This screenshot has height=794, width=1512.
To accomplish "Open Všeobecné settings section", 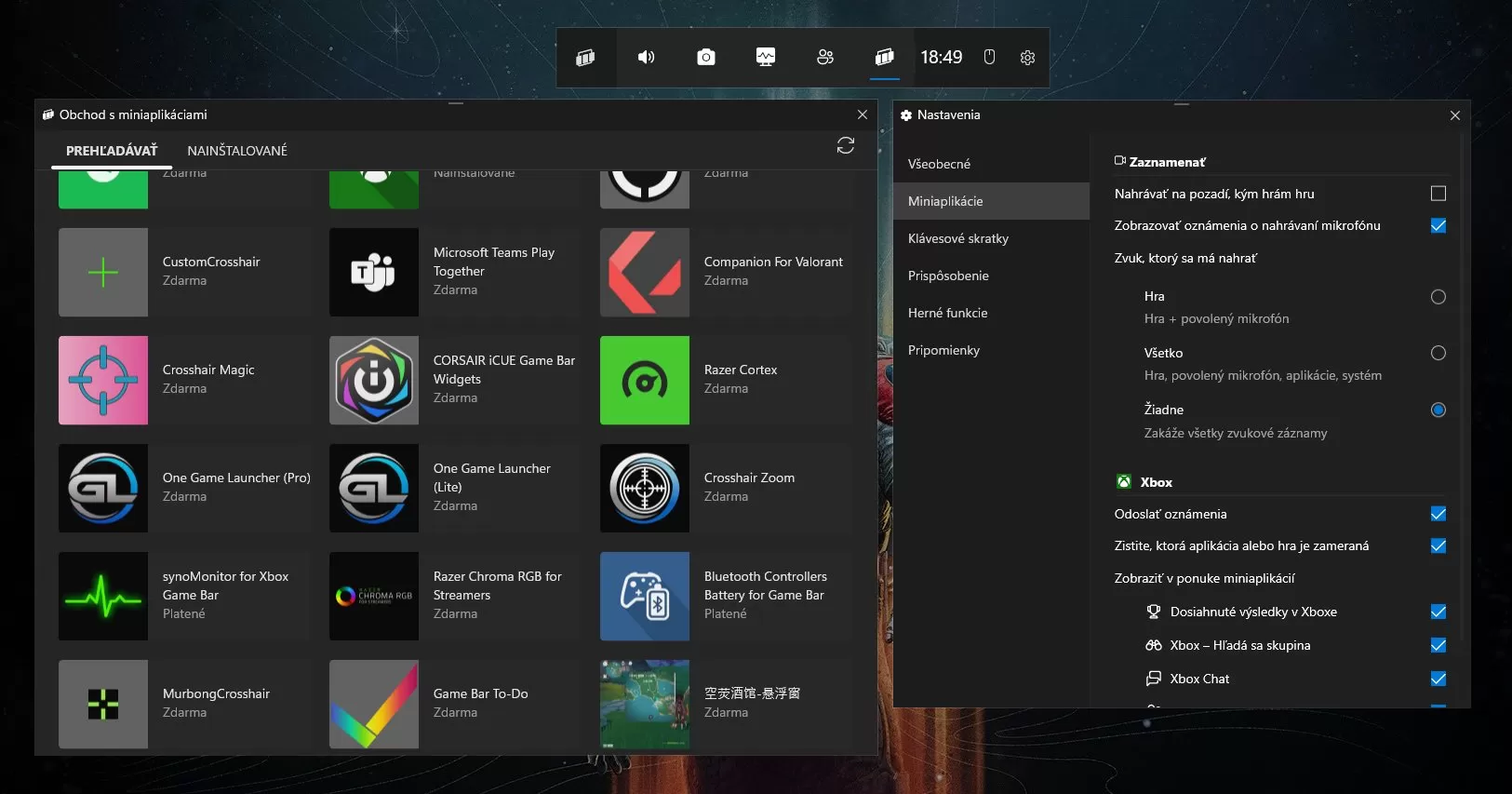I will (x=992, y=164).
